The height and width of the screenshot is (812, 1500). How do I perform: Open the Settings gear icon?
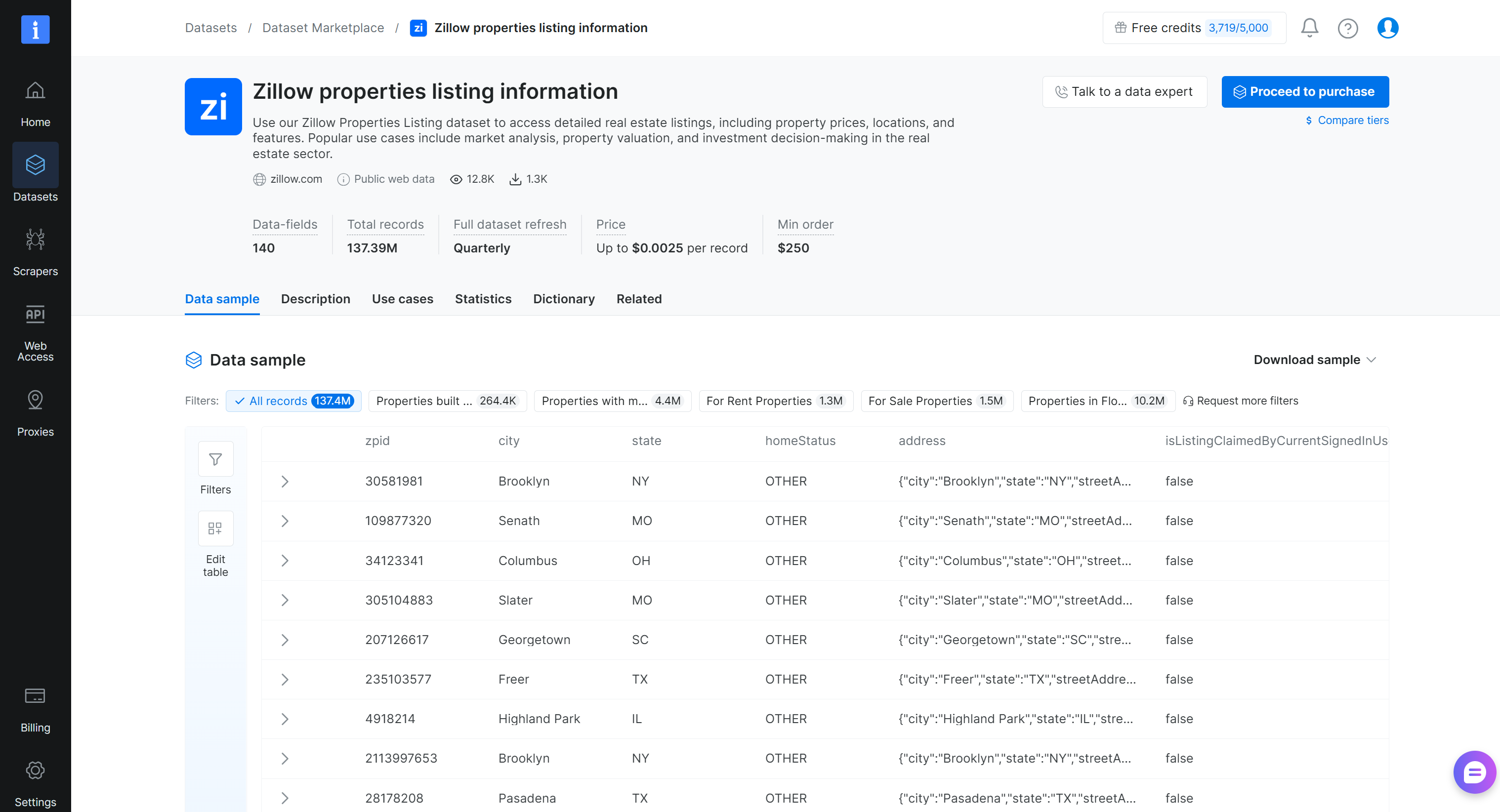[x=35, y=770]
